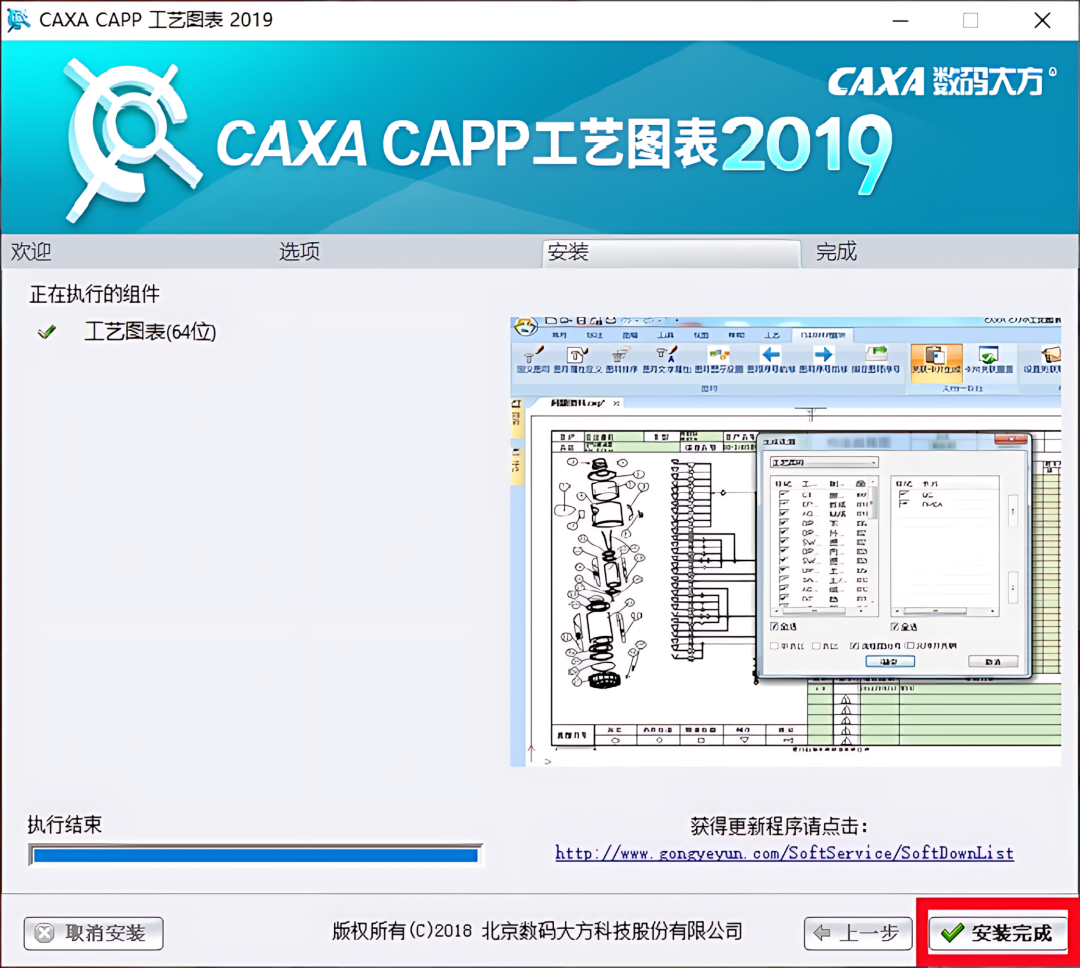Close the installer window
Image resolution: width=1080 pixels, height=968 pixels.
click(1042, 20)
